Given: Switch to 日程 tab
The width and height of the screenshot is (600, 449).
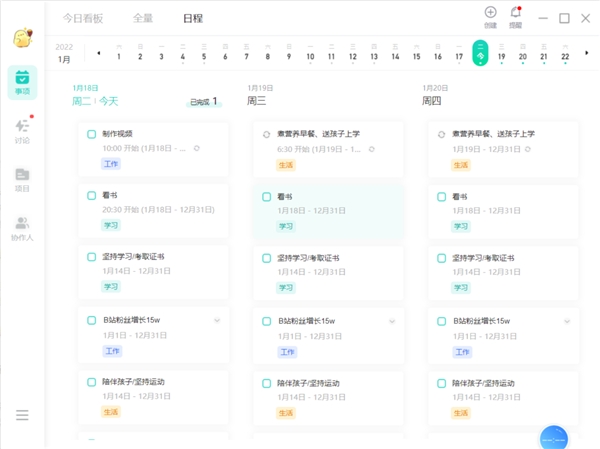Looking at the screenshot, I should click(193, 18).
